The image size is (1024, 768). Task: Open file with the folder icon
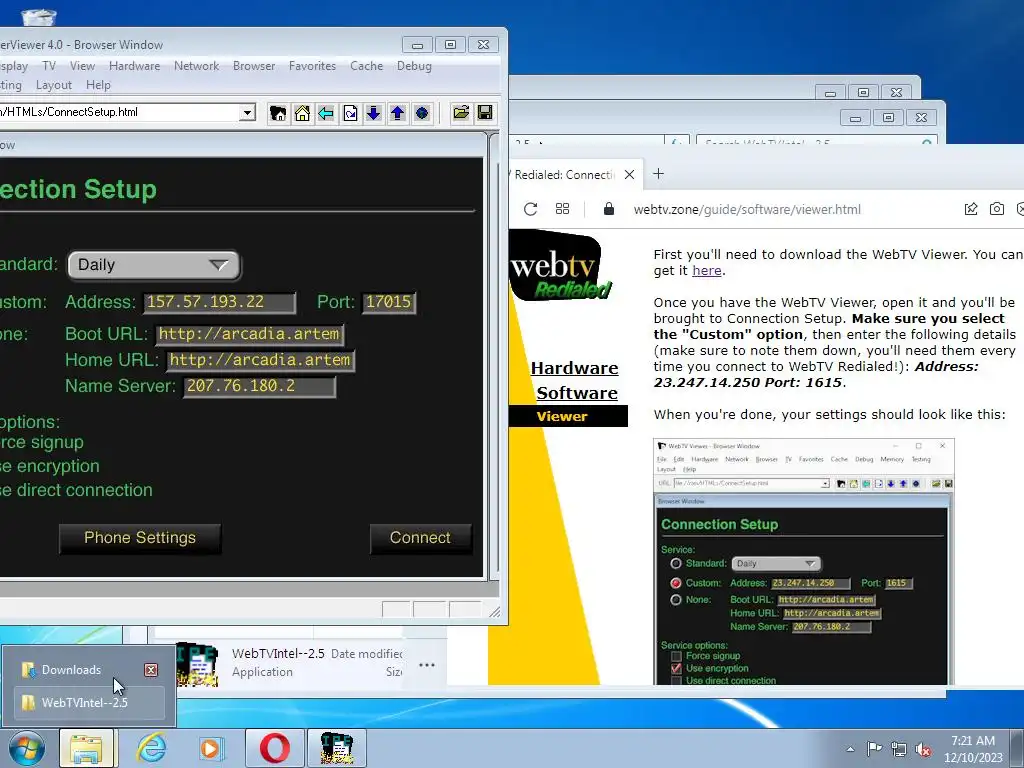click(461, 113)
